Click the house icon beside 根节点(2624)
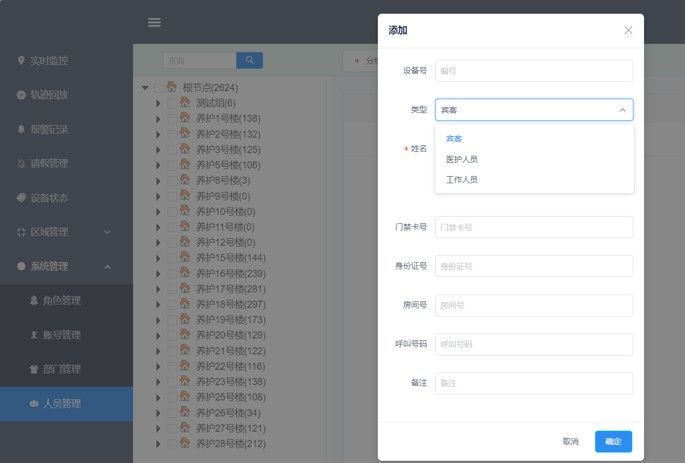The height and width of the screenshot is (463, 685). [172, 88]
